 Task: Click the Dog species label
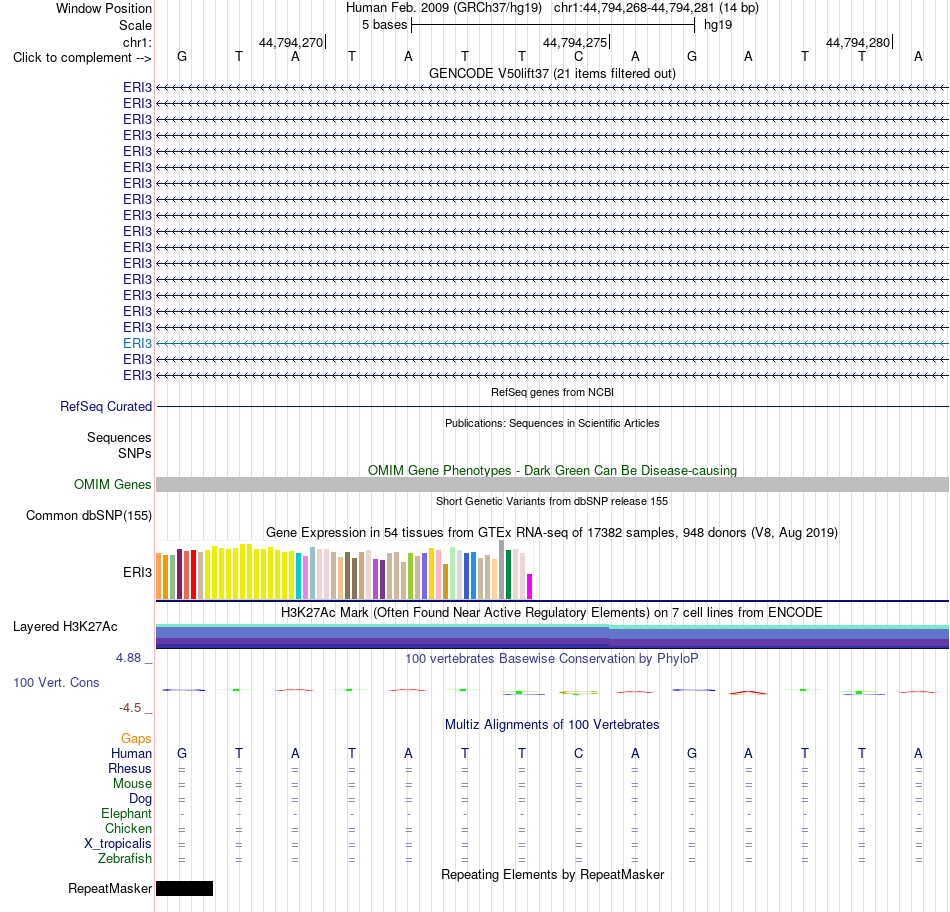click(x=140, y=799)
